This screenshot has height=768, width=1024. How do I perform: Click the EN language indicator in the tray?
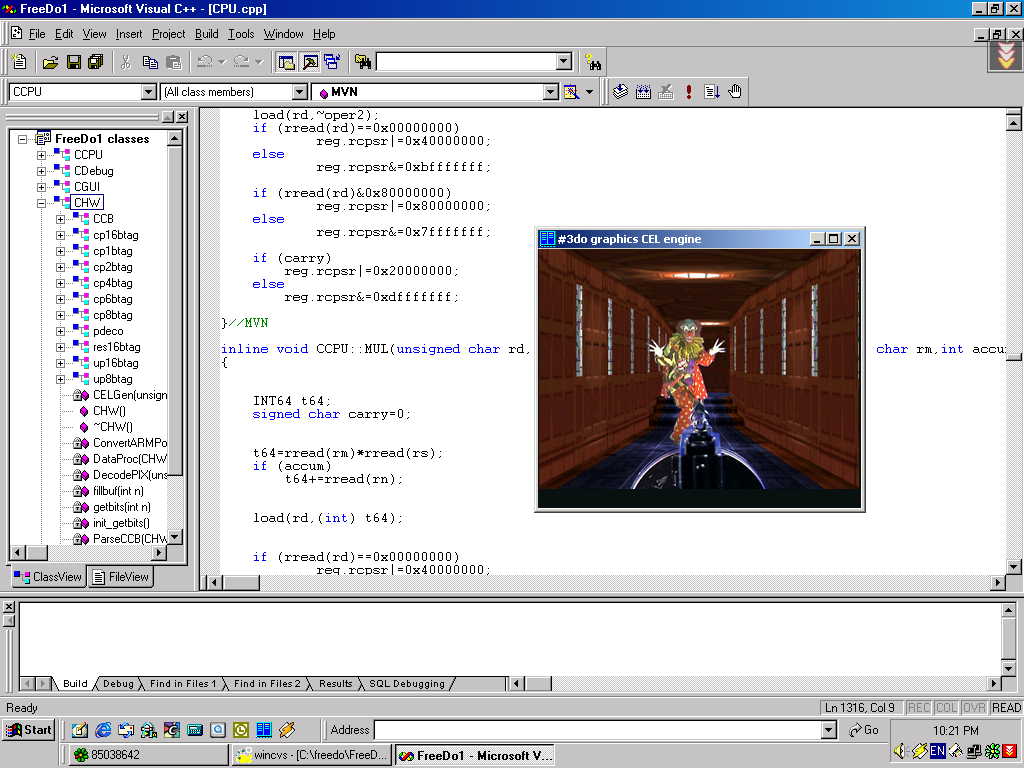click(937, 752)
